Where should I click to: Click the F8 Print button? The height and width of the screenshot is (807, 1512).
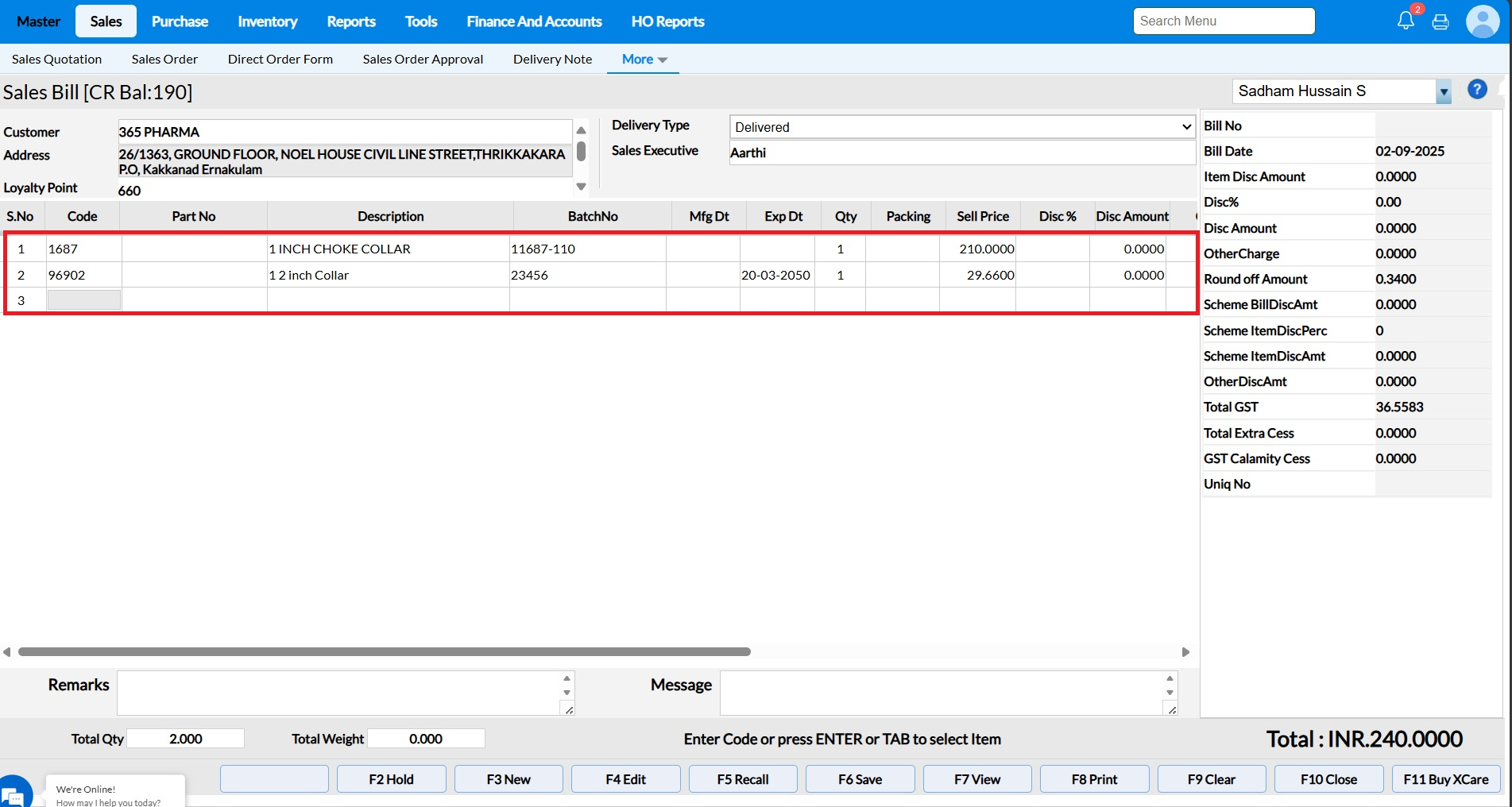(1094, 779)
